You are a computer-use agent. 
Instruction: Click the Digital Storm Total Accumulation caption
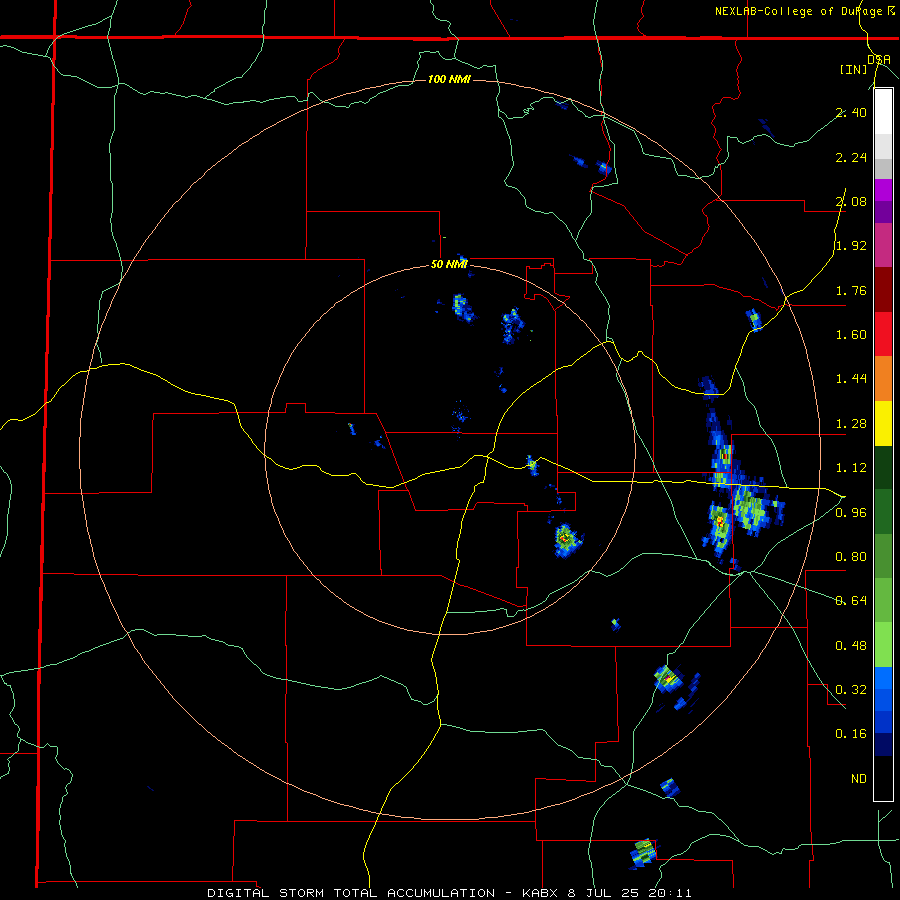coord(449,893)
